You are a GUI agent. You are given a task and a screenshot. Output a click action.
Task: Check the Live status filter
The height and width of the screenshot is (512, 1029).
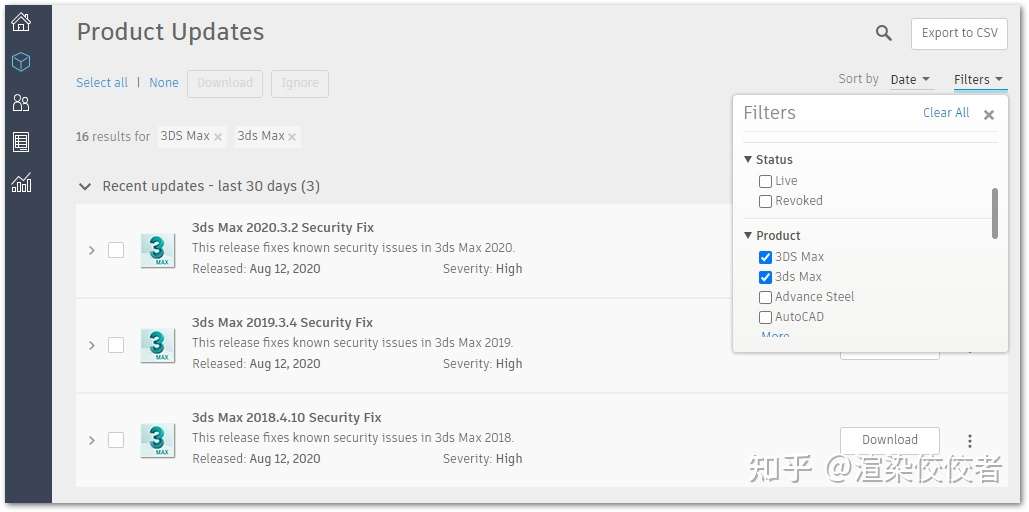(765, 182)
